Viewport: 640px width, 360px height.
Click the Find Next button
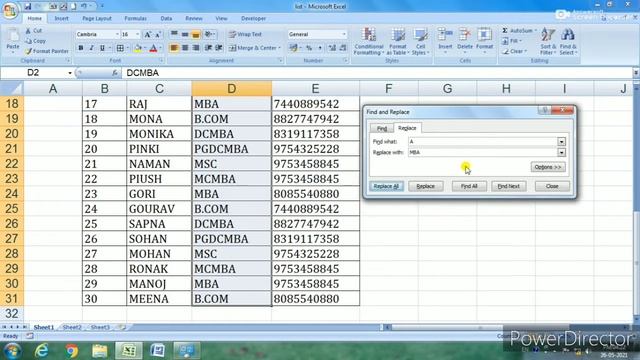pyautogui.click(x=509, y=186)
